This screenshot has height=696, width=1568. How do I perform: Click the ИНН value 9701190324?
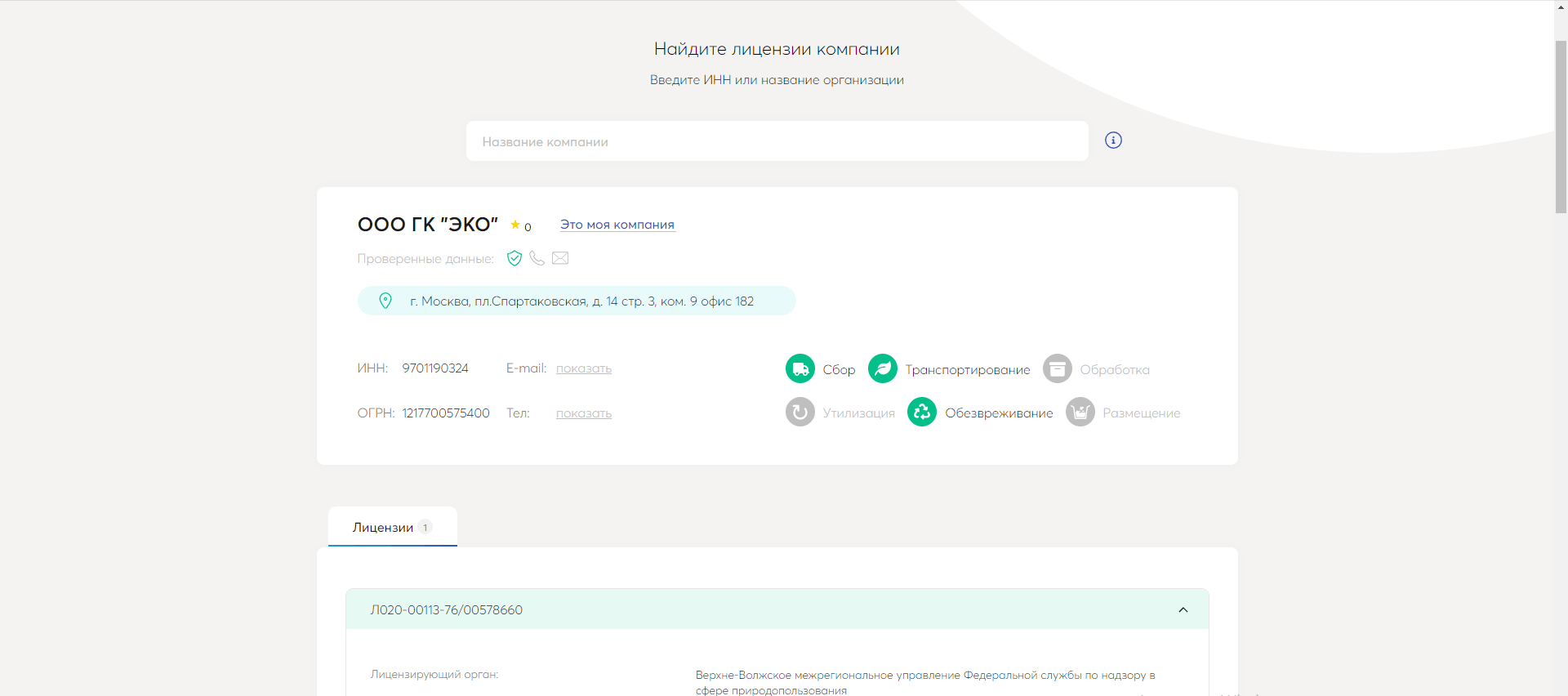point(435,368)
